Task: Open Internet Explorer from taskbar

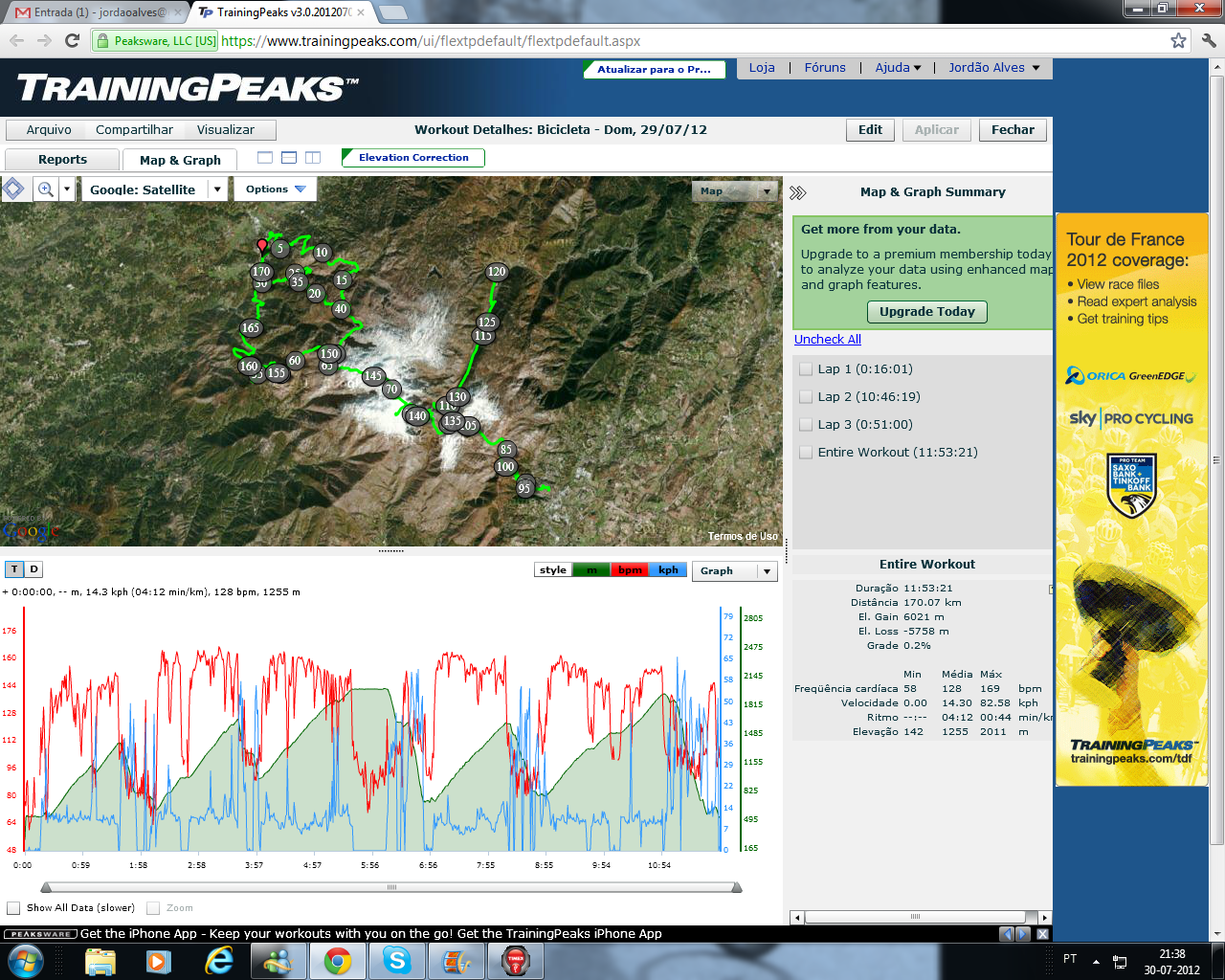Action: click(219, 961)
